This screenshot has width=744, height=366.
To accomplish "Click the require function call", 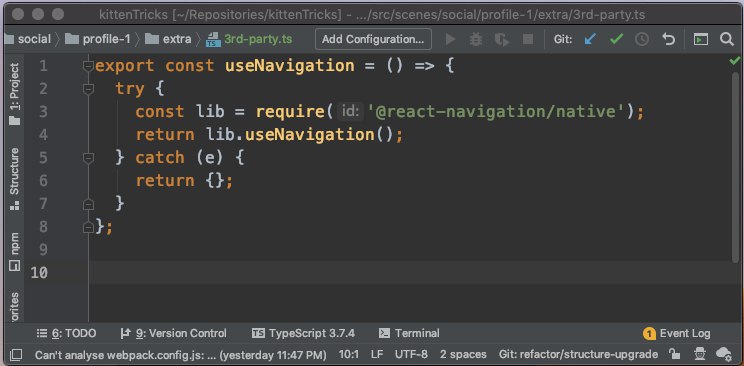I will pos(291,112).
